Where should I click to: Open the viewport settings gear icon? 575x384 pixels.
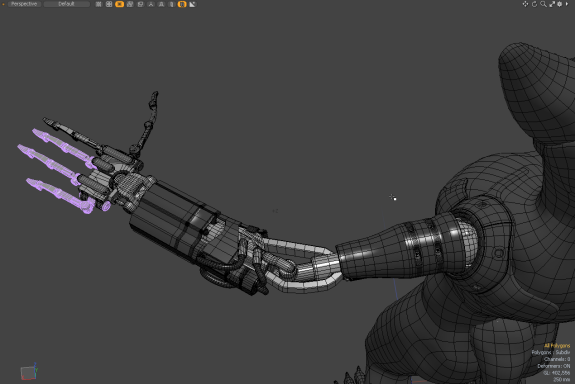[x=560, y=4]
